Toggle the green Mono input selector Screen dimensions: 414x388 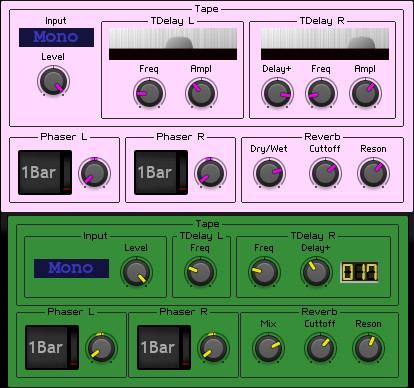71,268
